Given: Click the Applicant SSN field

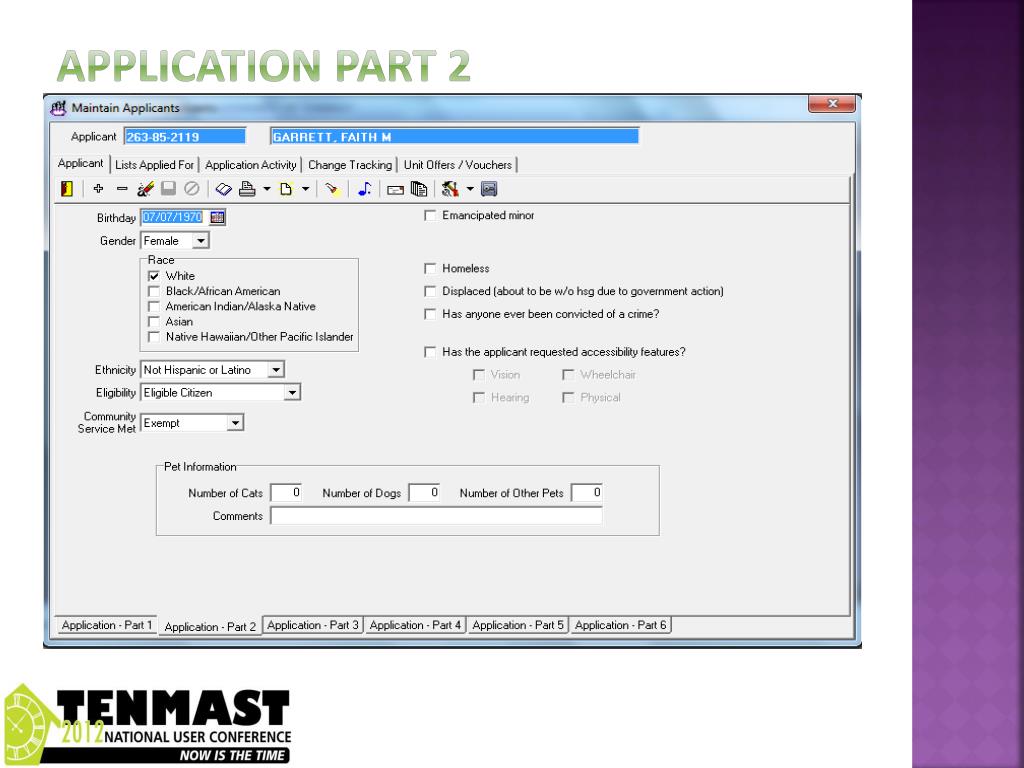Looking at the screenshot, I should pos(185,136).
